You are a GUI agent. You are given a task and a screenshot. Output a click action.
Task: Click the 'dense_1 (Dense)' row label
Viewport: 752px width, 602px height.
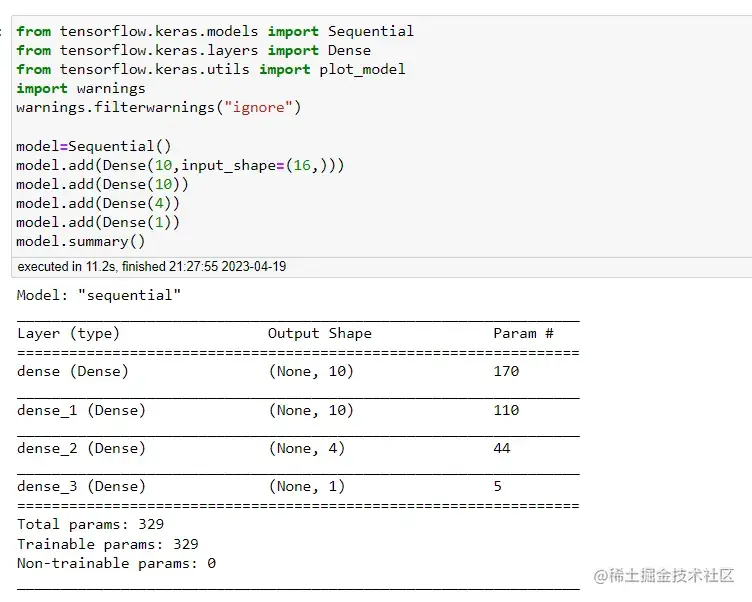point(81,411)
